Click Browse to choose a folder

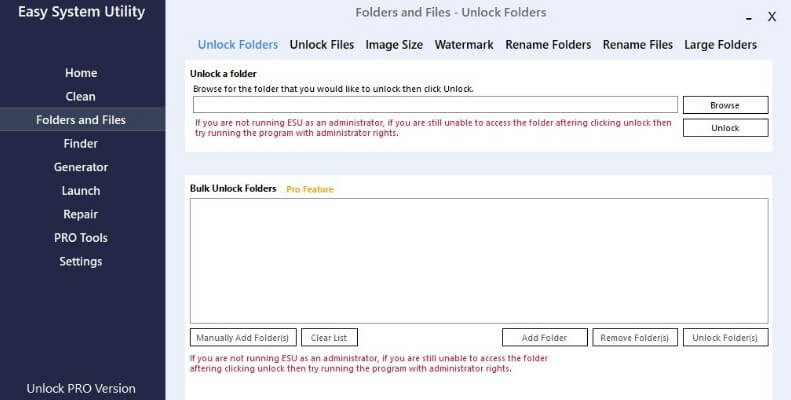tap(725, 105)
